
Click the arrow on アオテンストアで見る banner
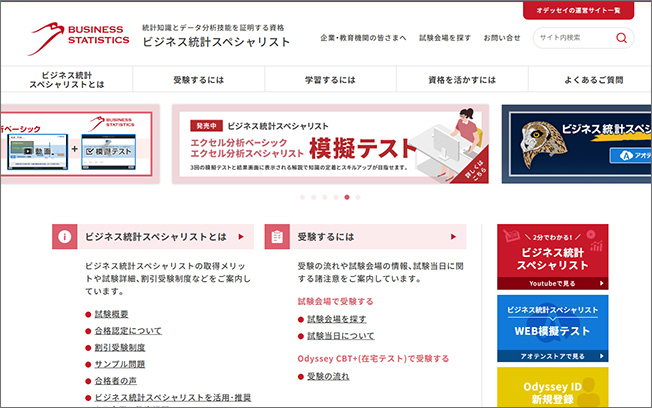click(601, 356)
